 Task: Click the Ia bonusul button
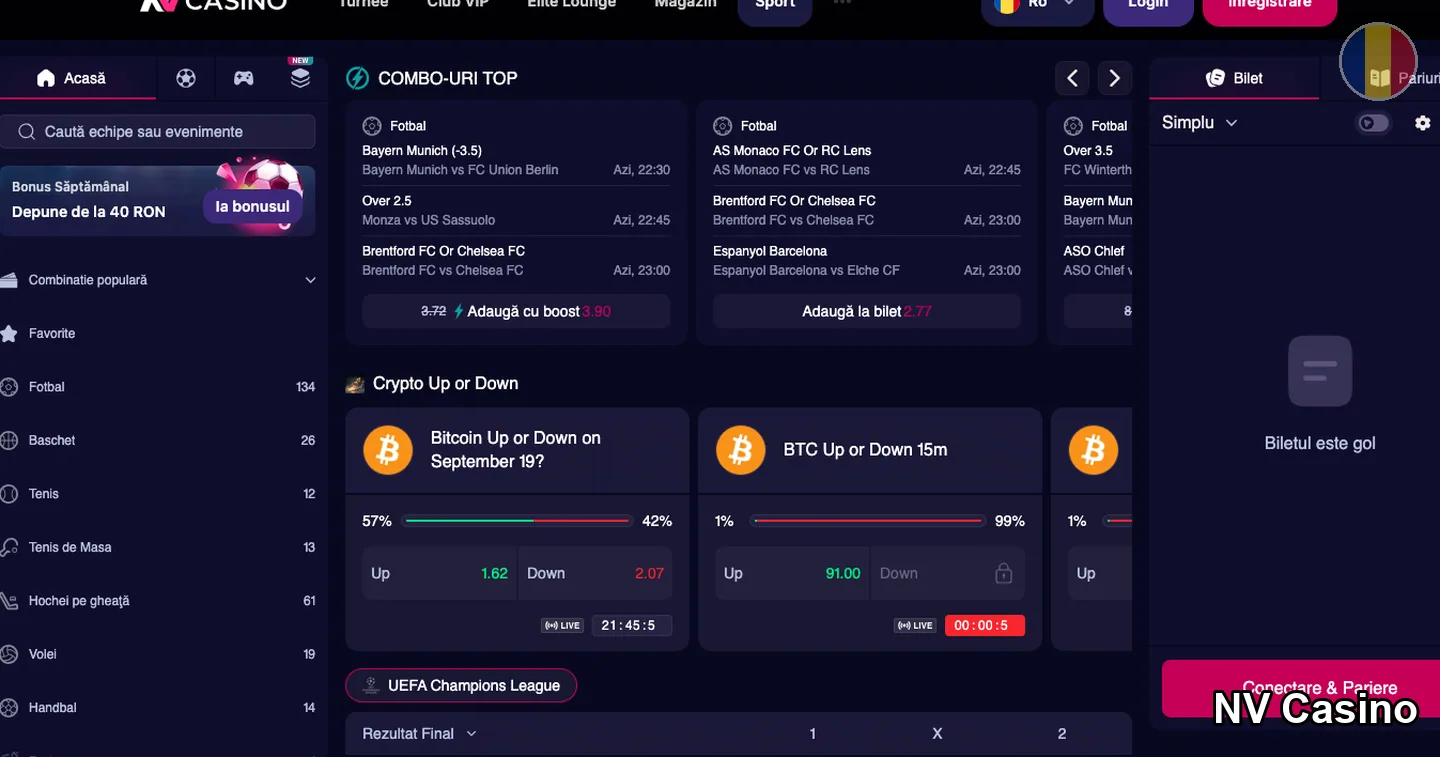coord(253,206)
